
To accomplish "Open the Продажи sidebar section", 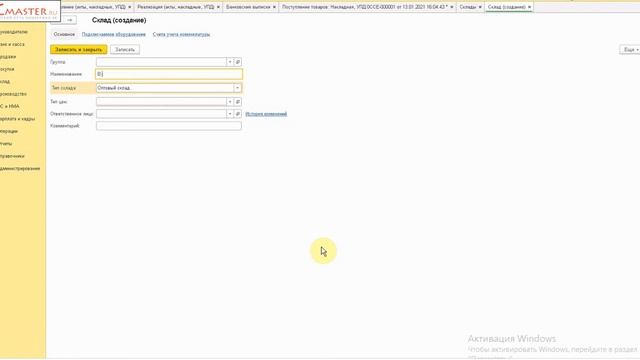I will point(8,57).
